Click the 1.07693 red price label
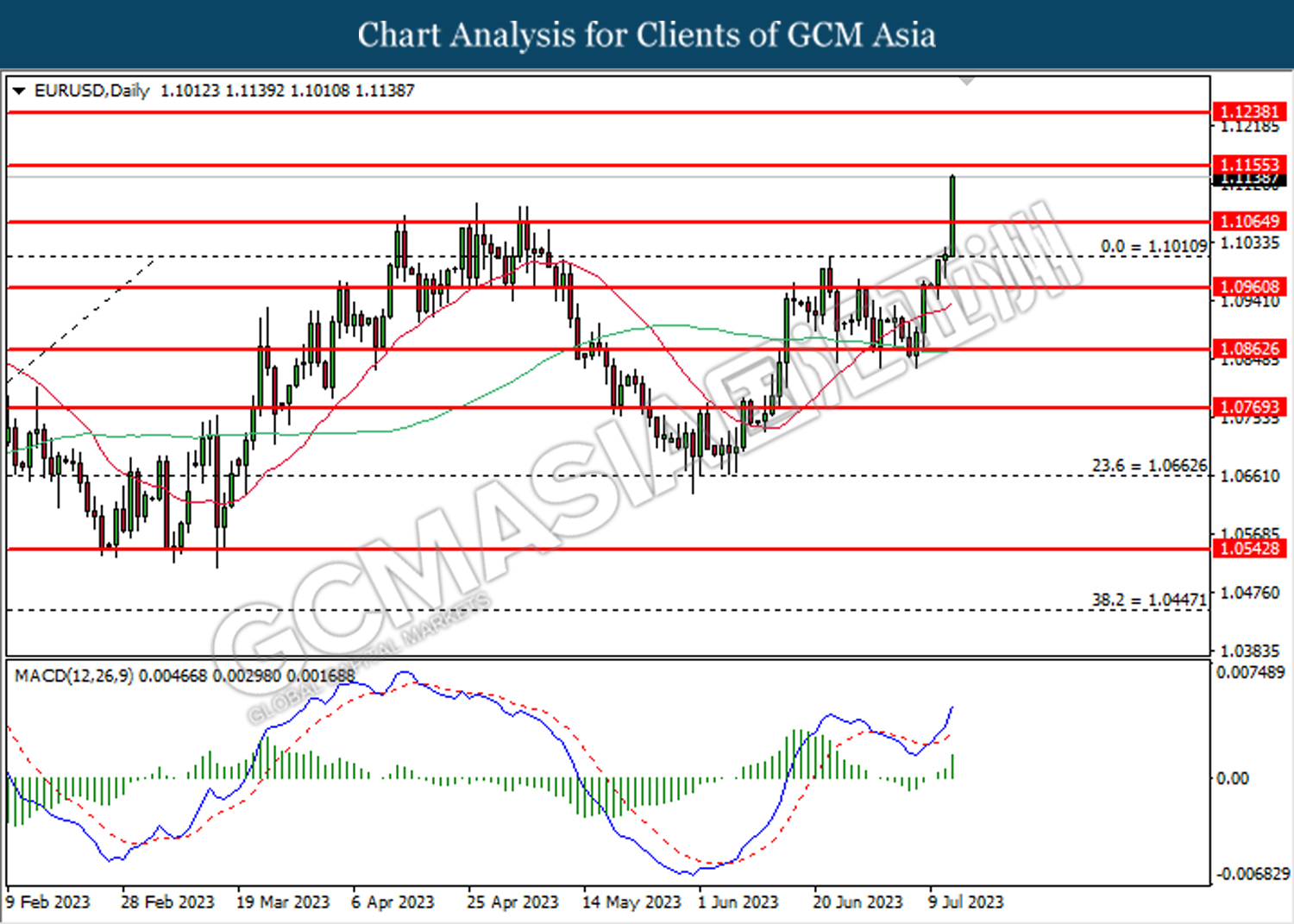Image resolution: width=1294 pixels, height=924 pixels. point(1250,407)
